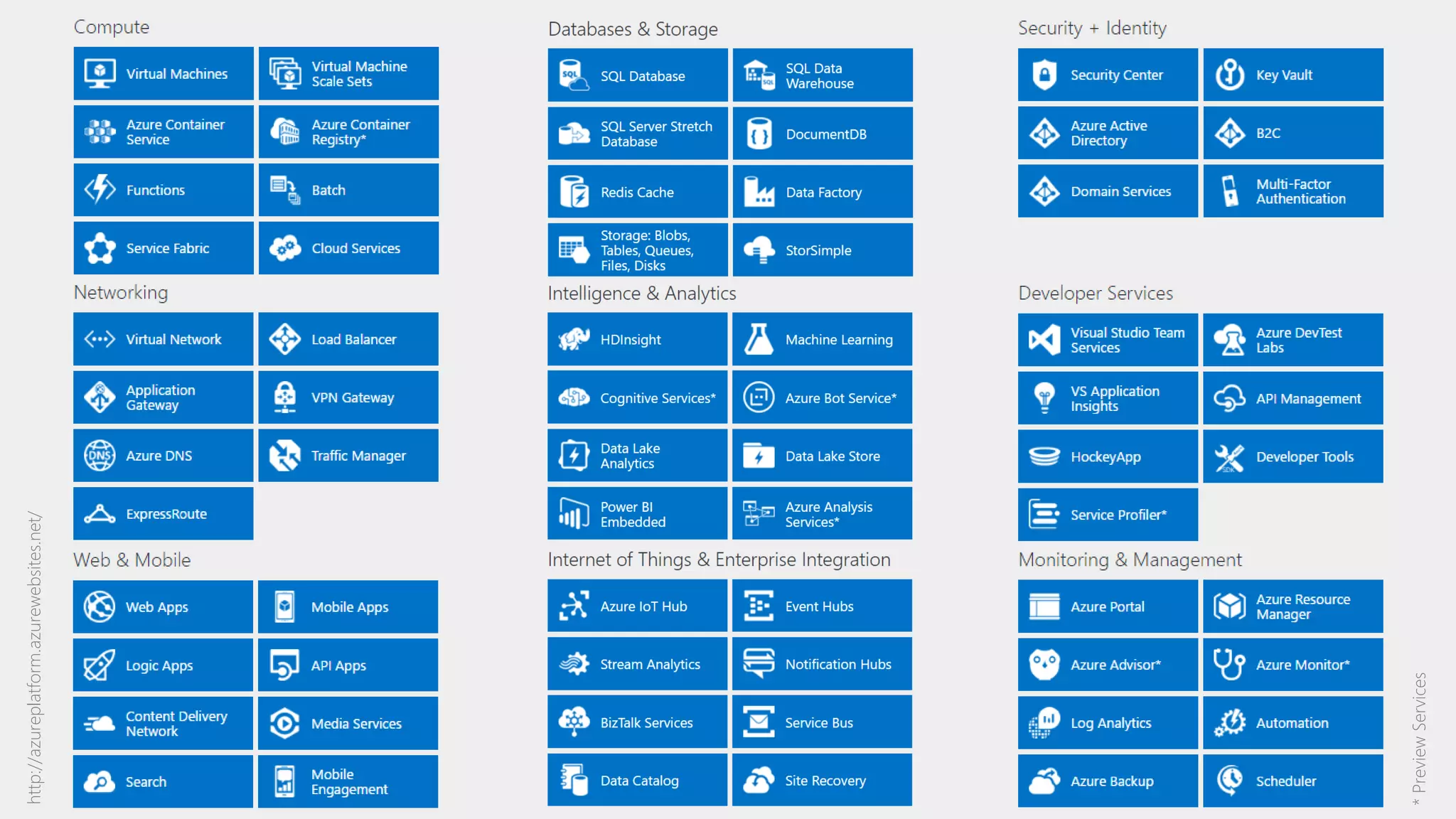Click the Functions lightning bolt icon
1456x819 pixels.
[100, 190]
